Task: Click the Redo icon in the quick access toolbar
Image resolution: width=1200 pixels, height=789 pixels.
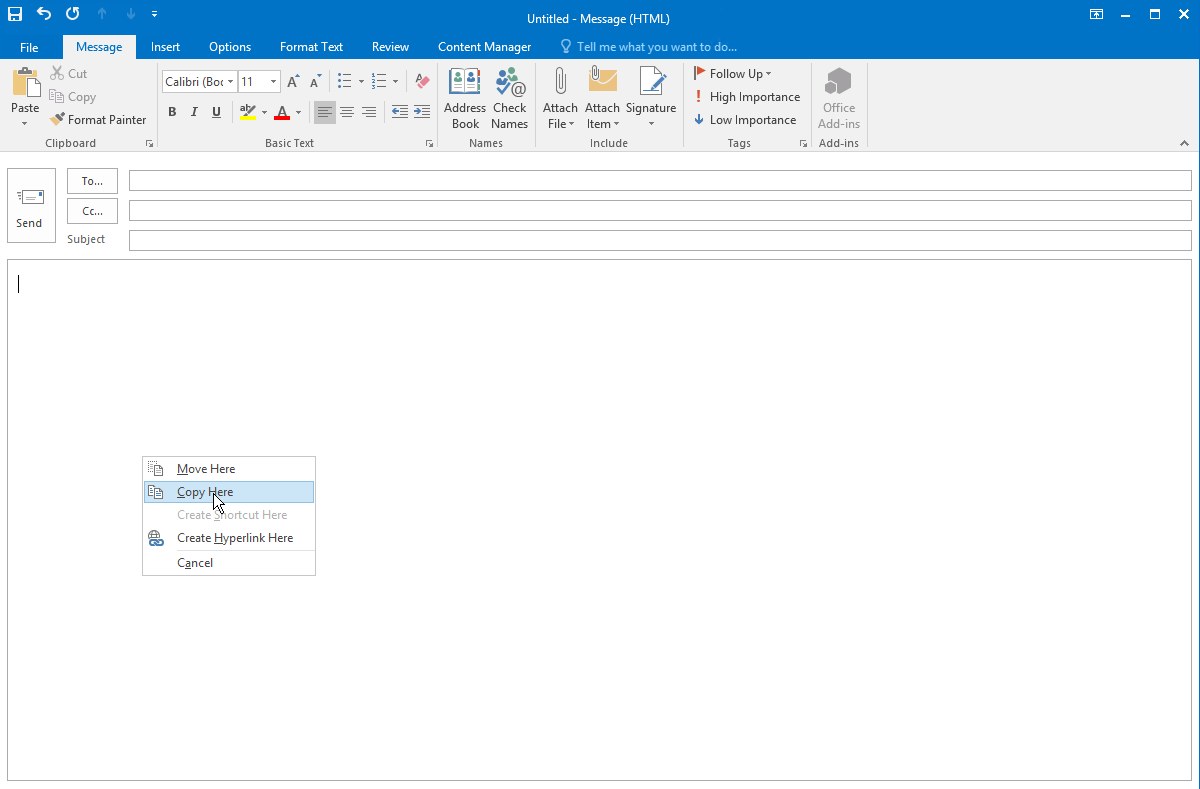Action: (x=73, y=14)
